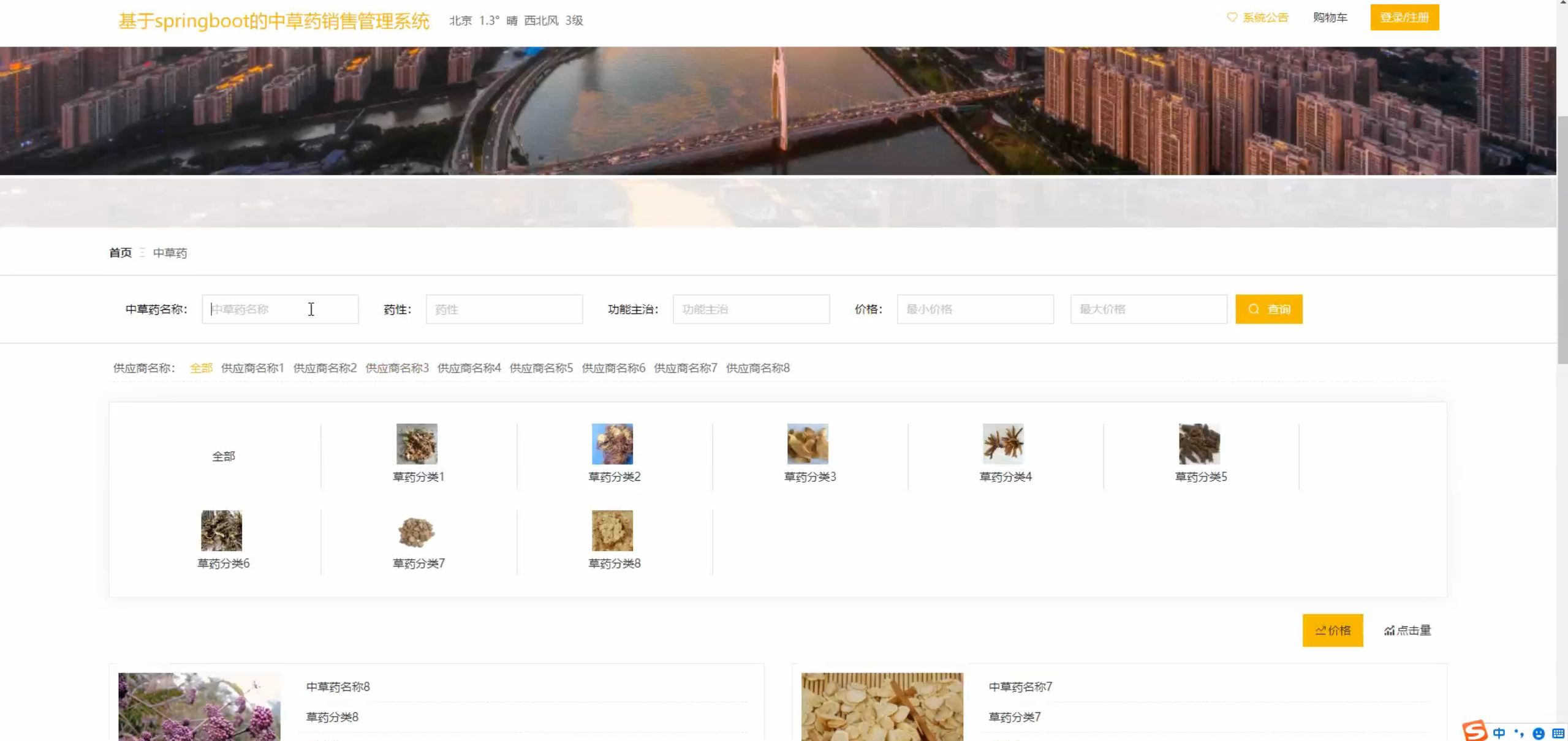Click the 草药分类1 category image
The image size is (1568, 741).
tap(417, 443)
